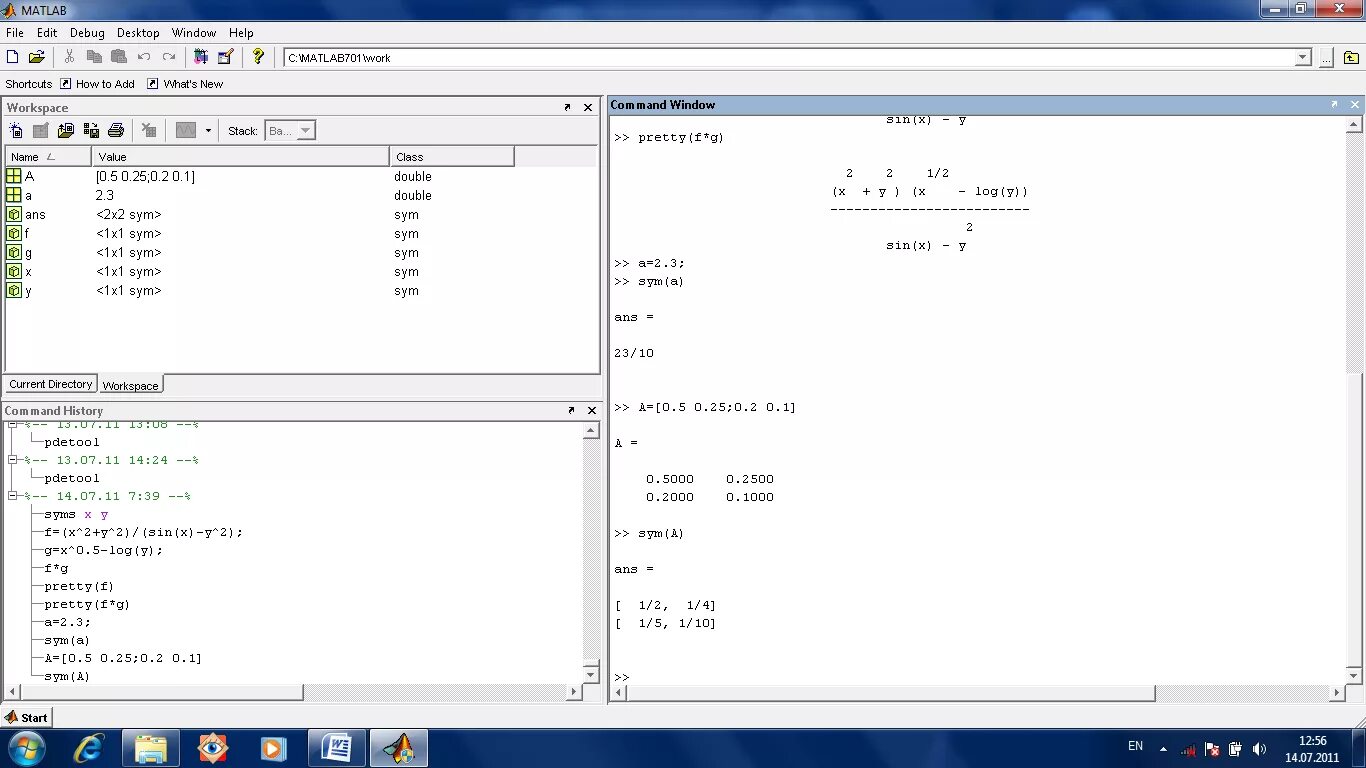1366x768 pixels.
Task: Click the Copy toolbar icon
Action: [94, 57]
